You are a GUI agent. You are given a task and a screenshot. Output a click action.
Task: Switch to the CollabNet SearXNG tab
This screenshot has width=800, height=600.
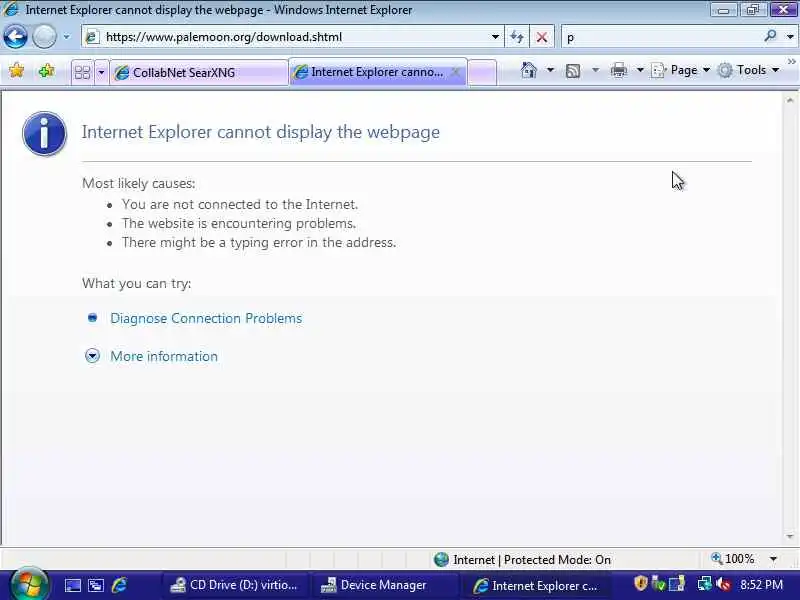(199, 72)
